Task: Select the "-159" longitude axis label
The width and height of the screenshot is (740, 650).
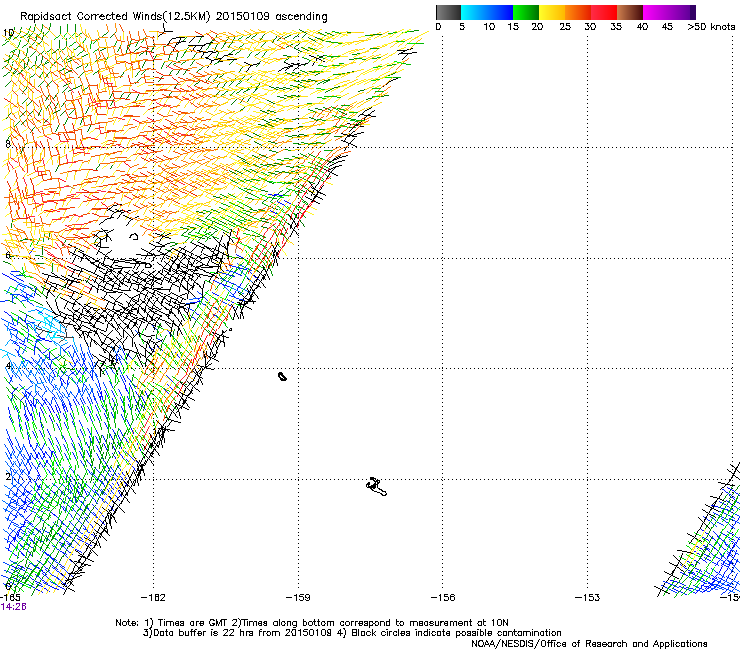Action: [x=298, y=598]
